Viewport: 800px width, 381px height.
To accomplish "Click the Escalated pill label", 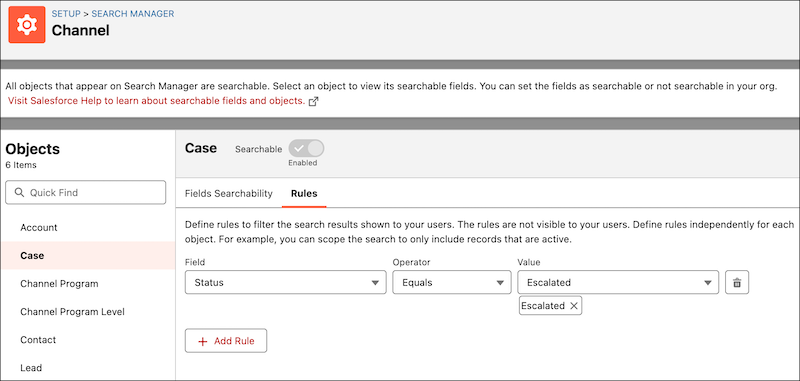I will click(543, 306).
